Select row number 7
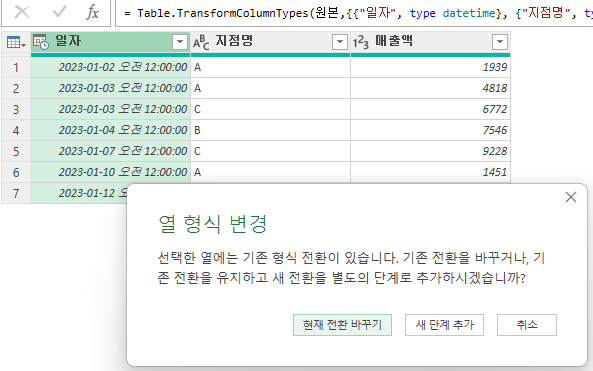This screenshot has height=371, width=593. pyautogui.click(x=16, y=193)
